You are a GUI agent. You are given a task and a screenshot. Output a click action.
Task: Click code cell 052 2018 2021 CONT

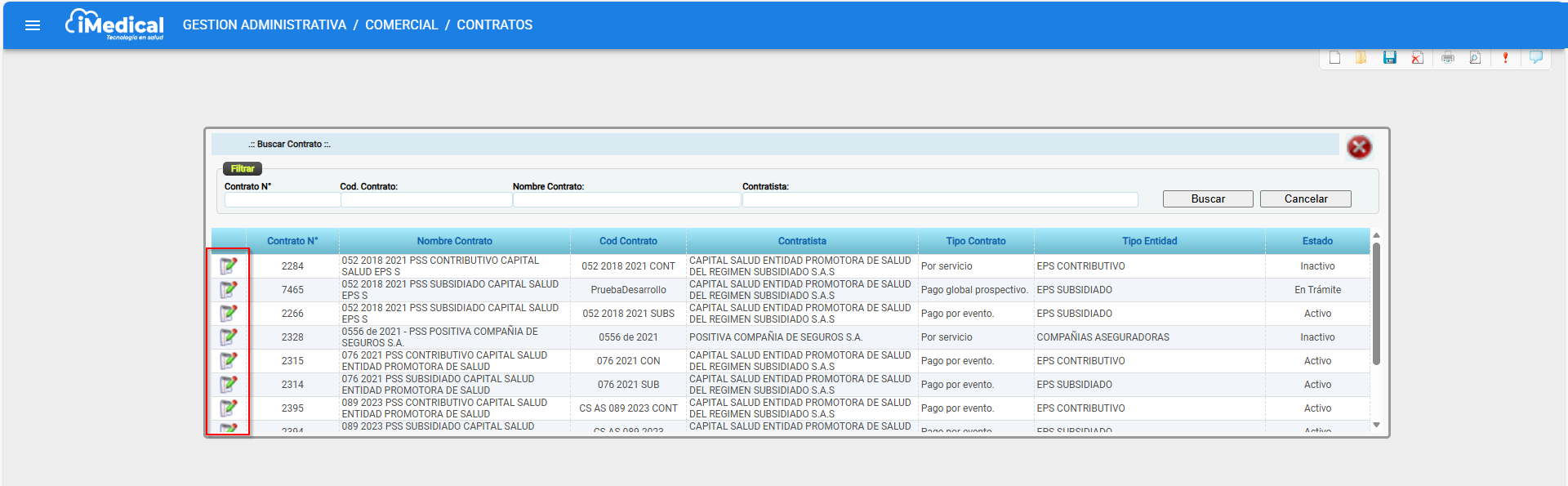click(x=628, y=266)
